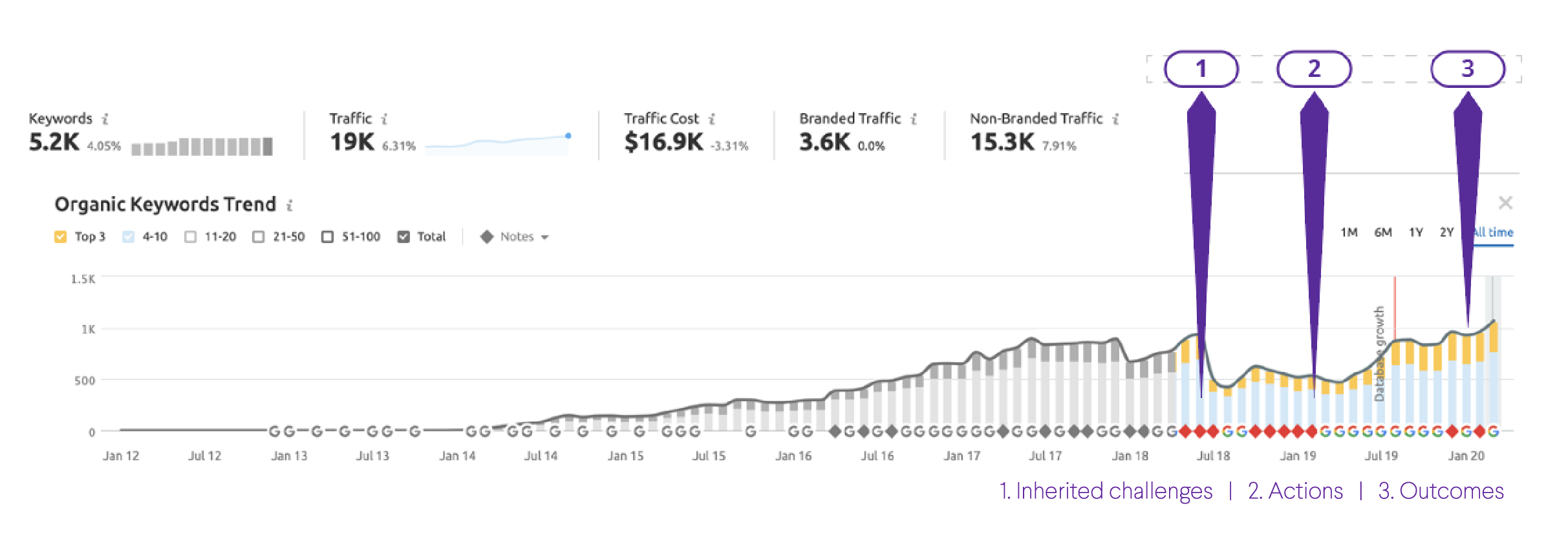This screenshot has height=550, width=1568.
Task: Click the Branded Traffic info icon
Action: (x=914, y=119)
